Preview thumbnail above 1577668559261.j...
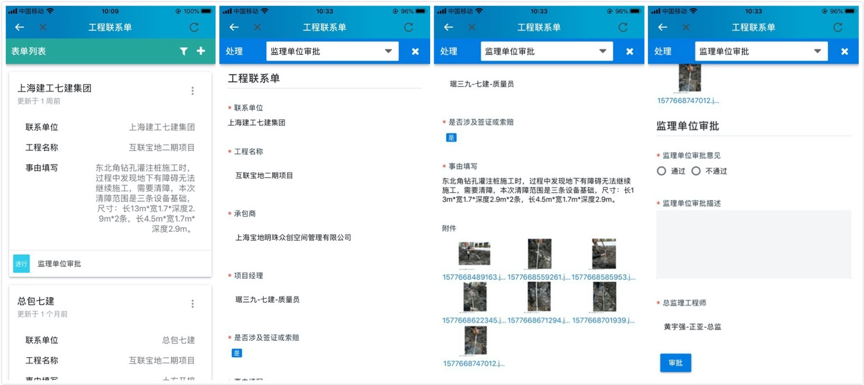864x385 pixels. pos(539,254)
